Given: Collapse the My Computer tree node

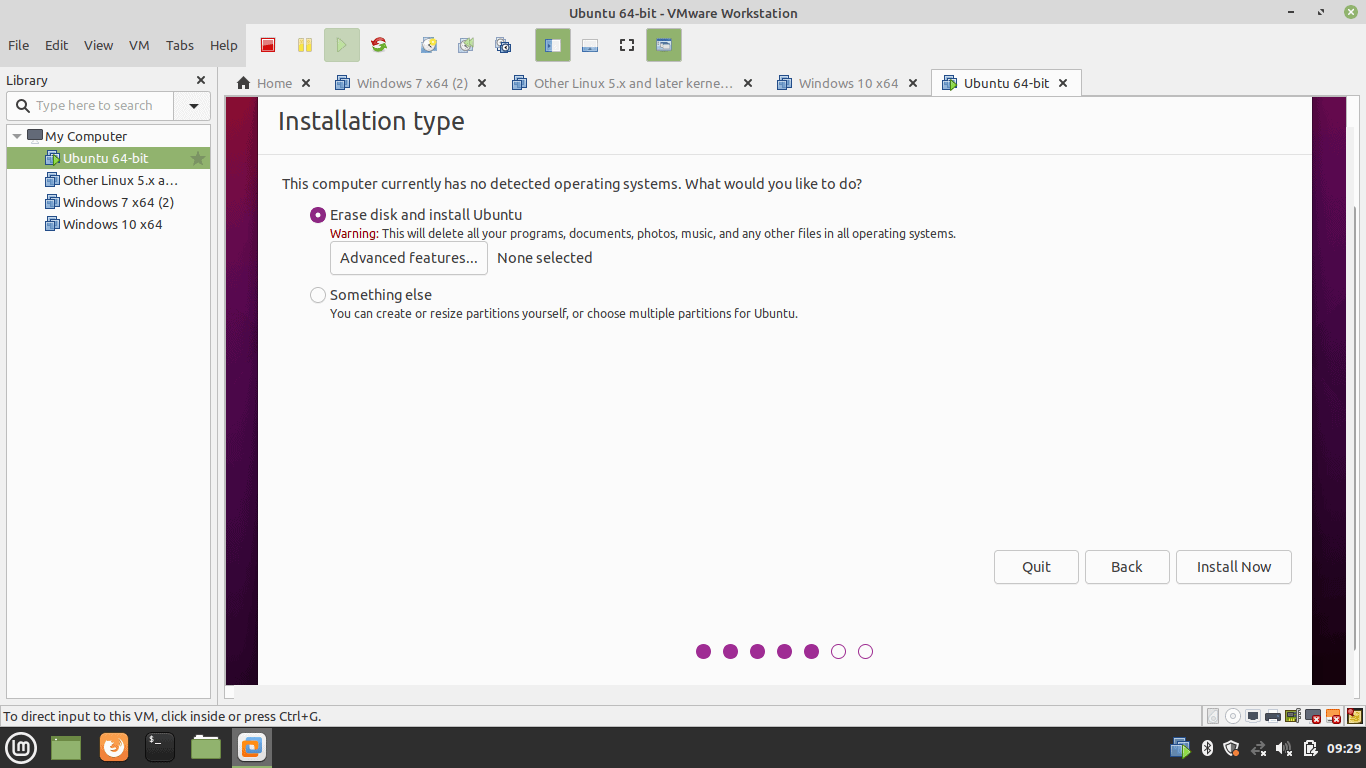Looking at the screenshot, I should (x=17, y=136).
